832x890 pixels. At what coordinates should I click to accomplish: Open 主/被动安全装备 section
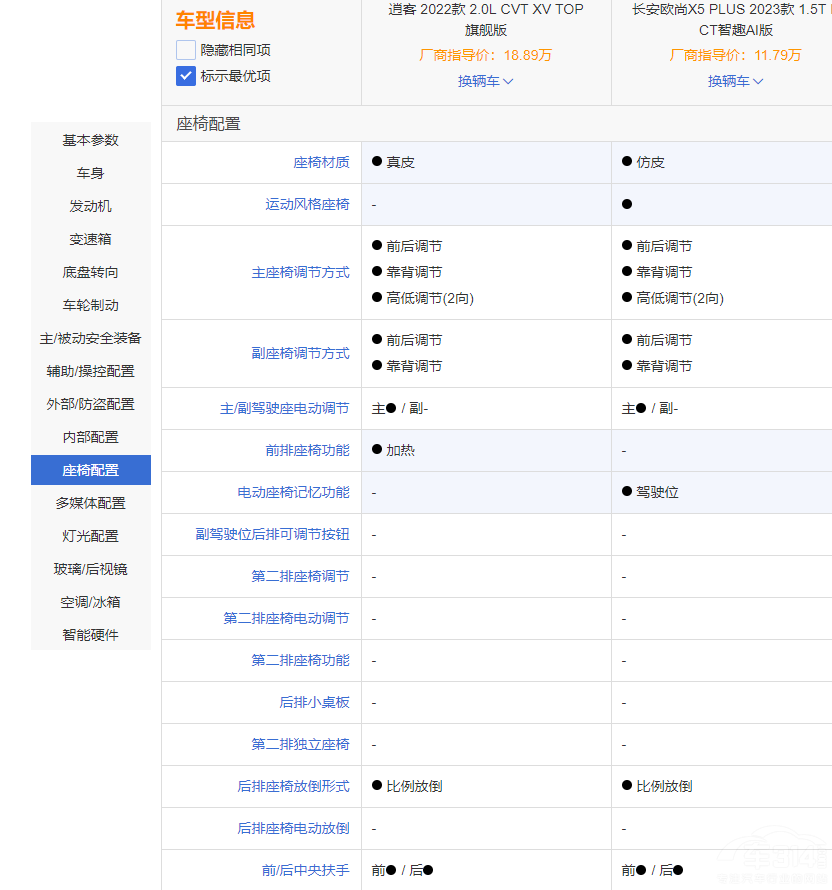click(90, 338)
